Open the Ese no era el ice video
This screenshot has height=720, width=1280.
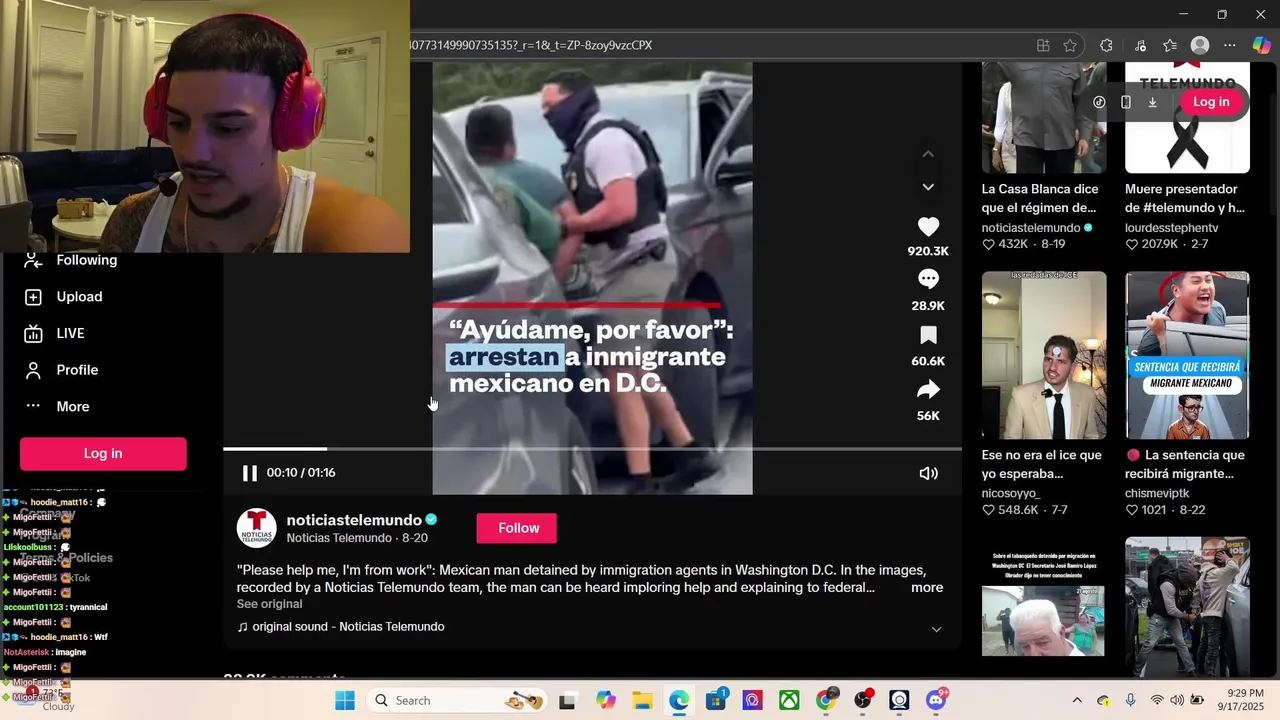coord(1044,355)
